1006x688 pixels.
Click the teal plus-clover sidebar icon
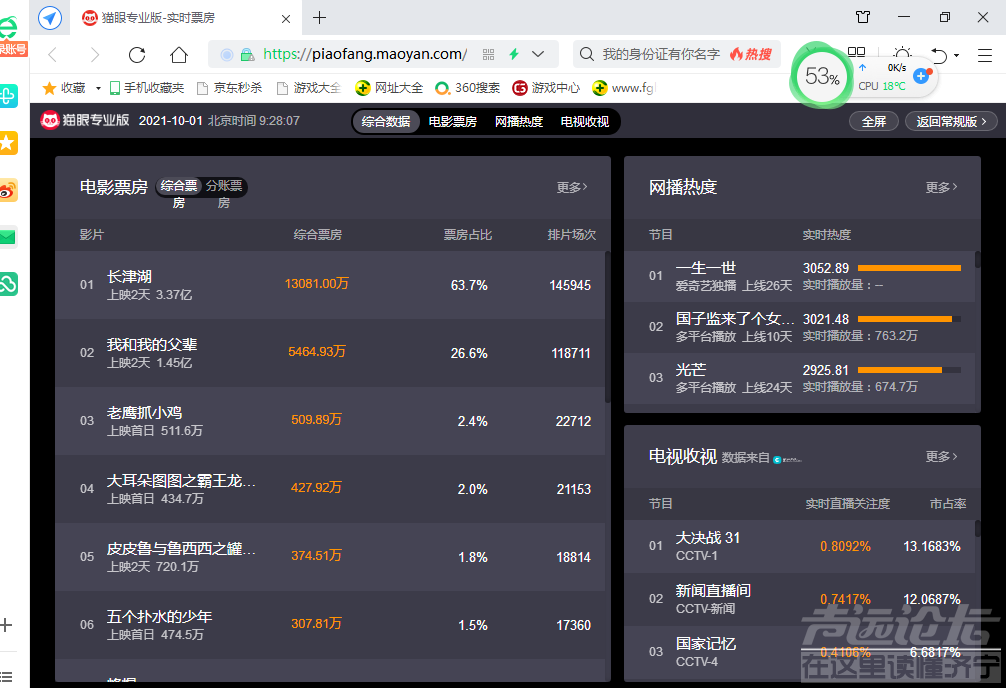tap(8, 96)
